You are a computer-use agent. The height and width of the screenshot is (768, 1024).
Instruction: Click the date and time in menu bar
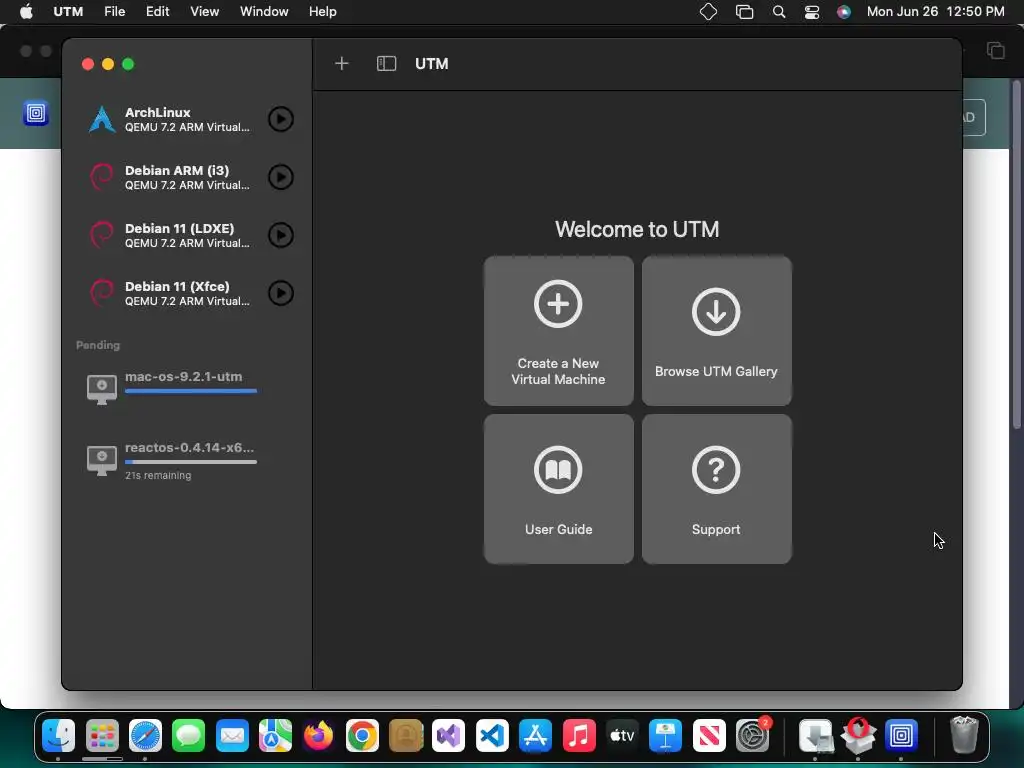click(935, 12)
